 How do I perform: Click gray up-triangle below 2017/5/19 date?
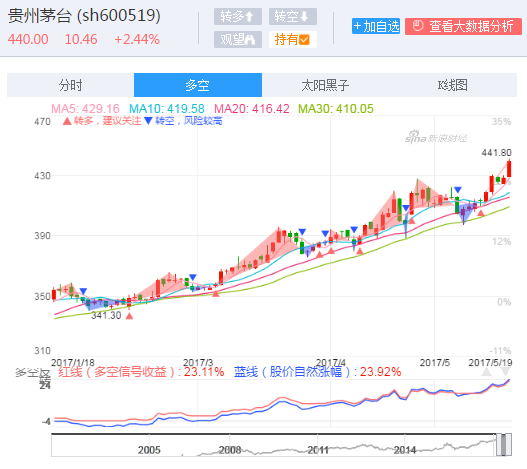pyautogui.click(x=486, y=372)
